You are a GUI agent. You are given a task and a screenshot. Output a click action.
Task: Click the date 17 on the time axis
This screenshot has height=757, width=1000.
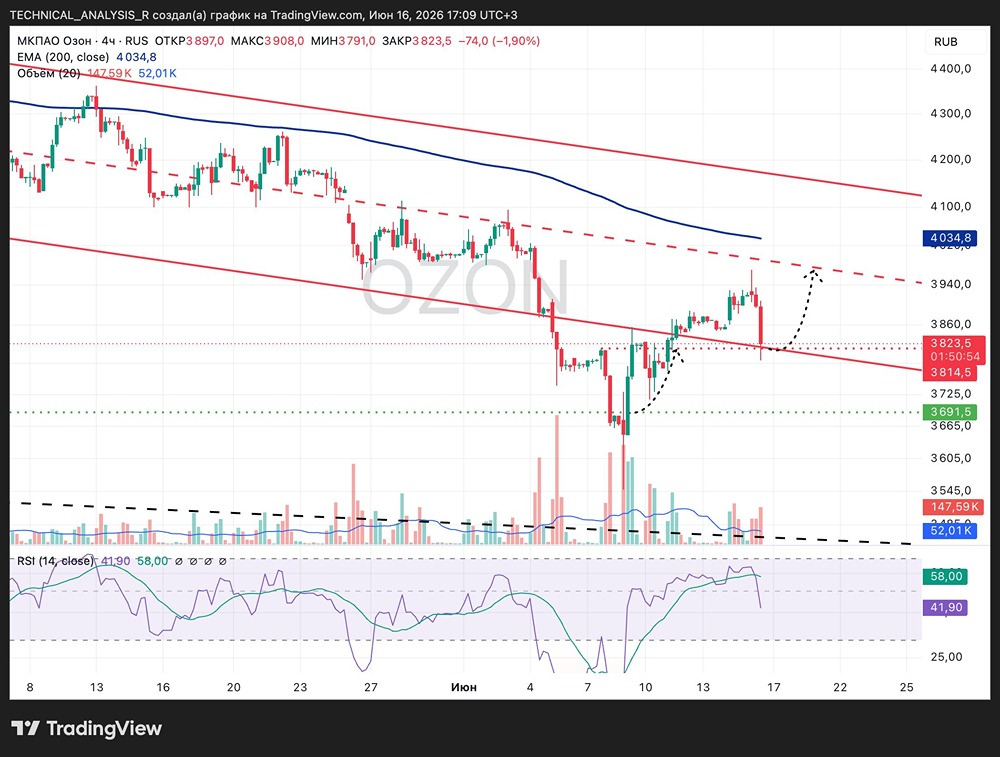774,687
